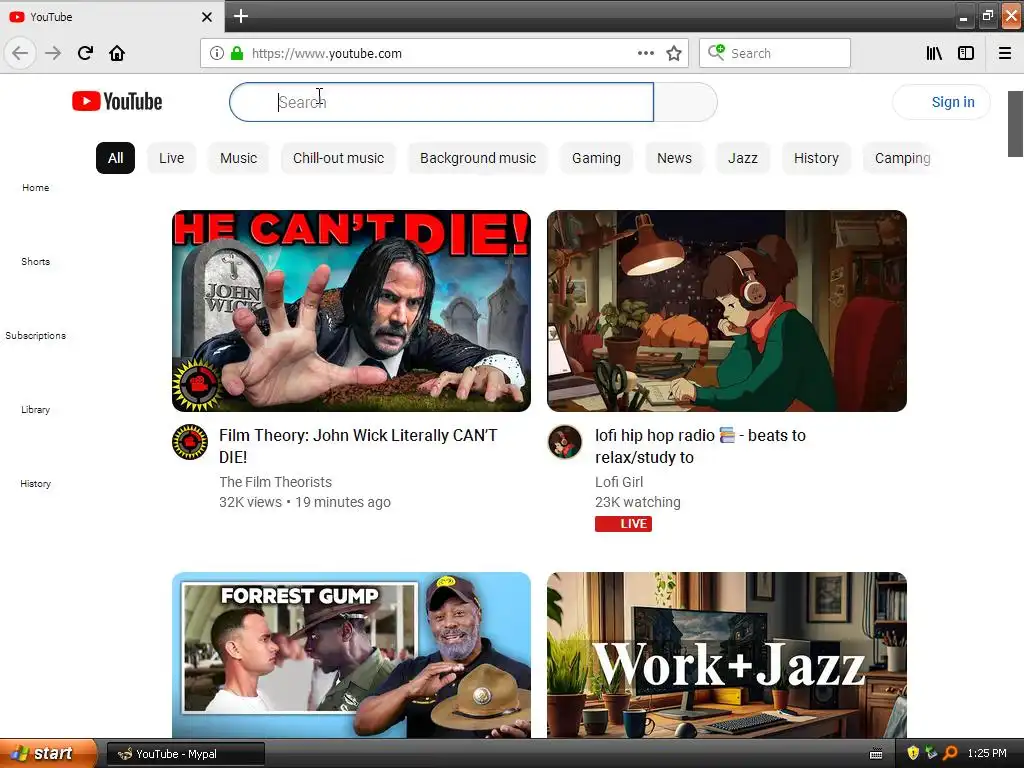Open page actions three-dot menu
Image resolution: width=1024 pixels, height=768 pixels.
pos(645,53)
